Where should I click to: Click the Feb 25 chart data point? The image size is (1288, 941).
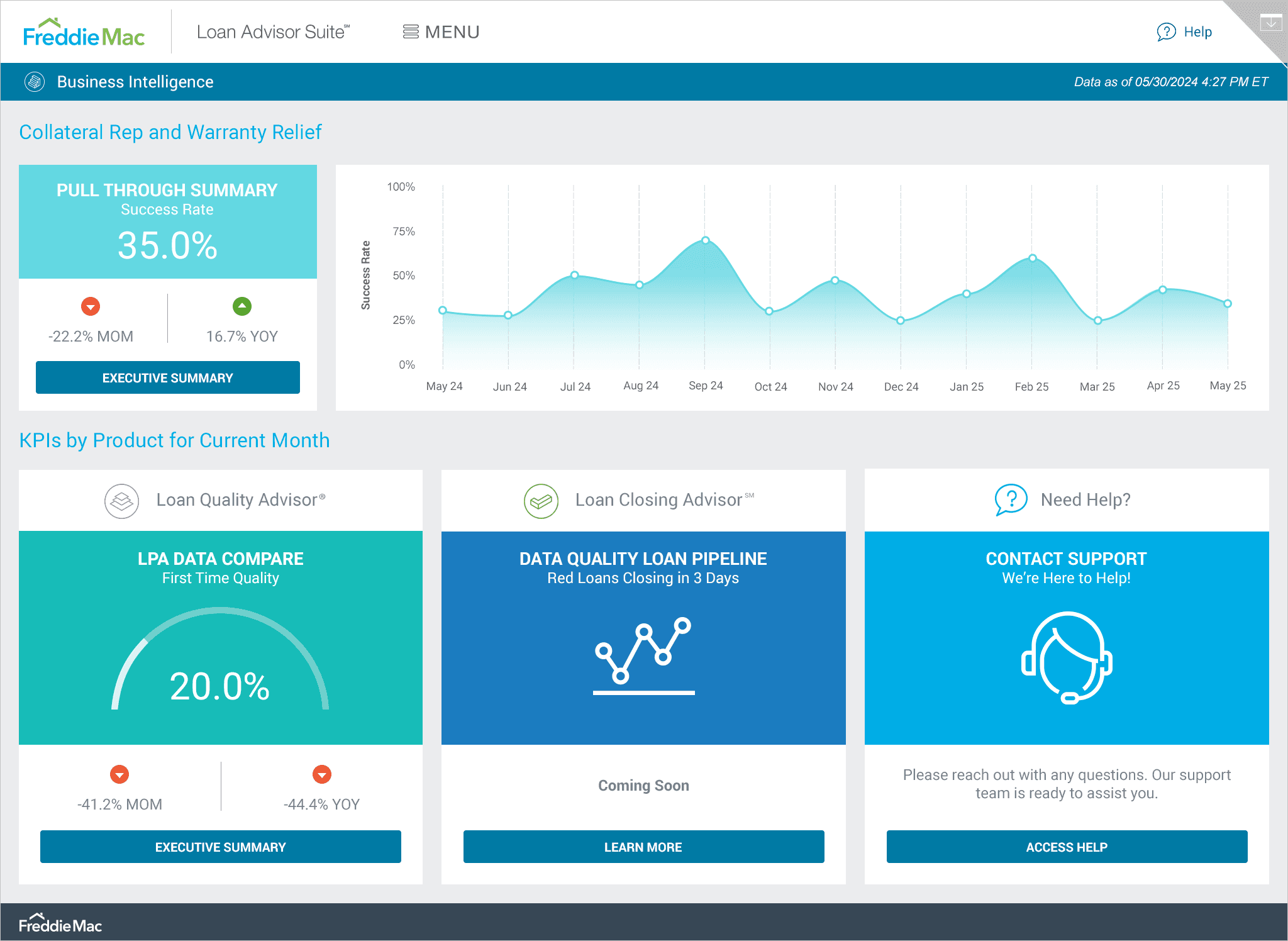[x=1032, y=258]
